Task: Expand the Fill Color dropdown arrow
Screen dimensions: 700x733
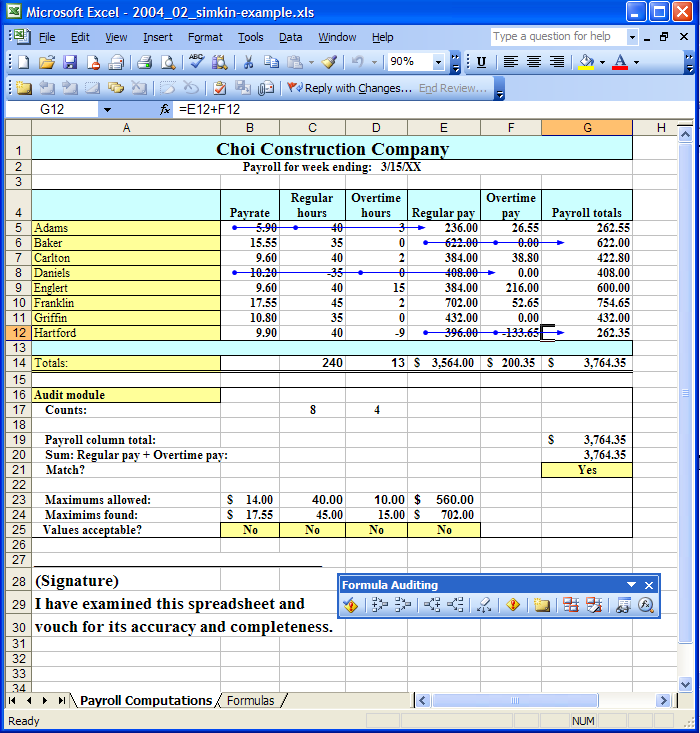Action: [x=602, y=62]
